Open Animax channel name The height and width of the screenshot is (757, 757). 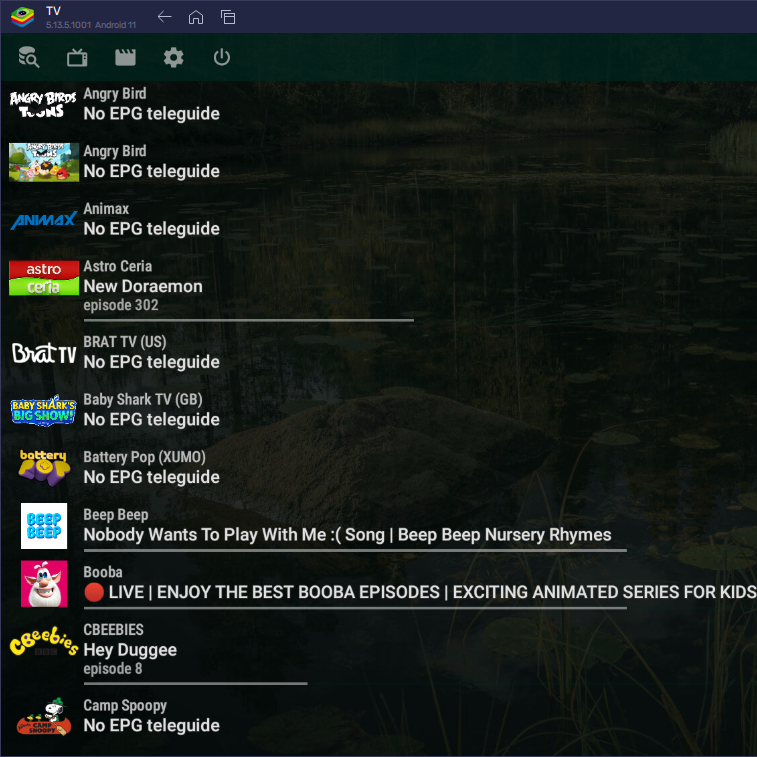click(106, 209)
